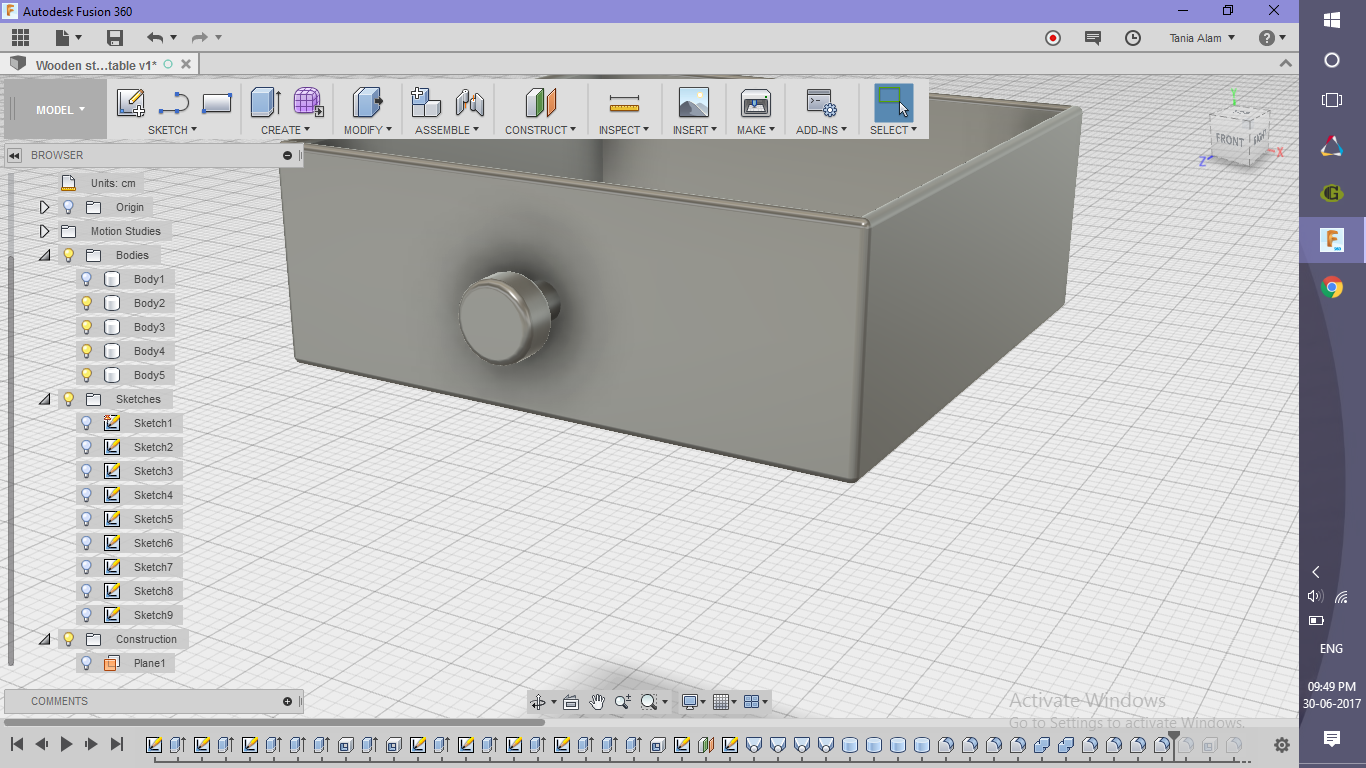Show Sketch5 via its lightbulb
This screenshot has width=1366, height=768.
(x=87, y=519)
